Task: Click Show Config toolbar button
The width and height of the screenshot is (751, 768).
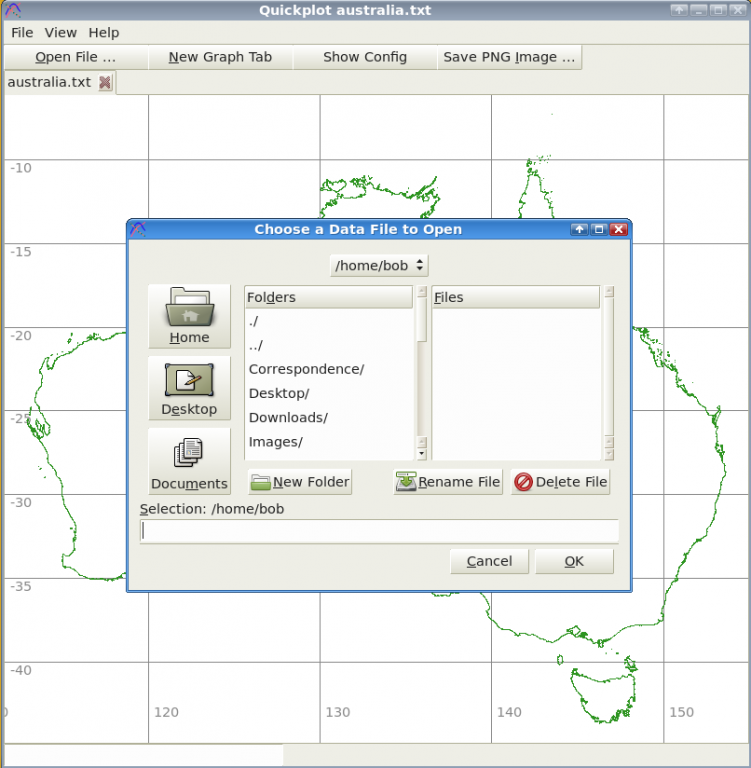Action: [365, 57]
